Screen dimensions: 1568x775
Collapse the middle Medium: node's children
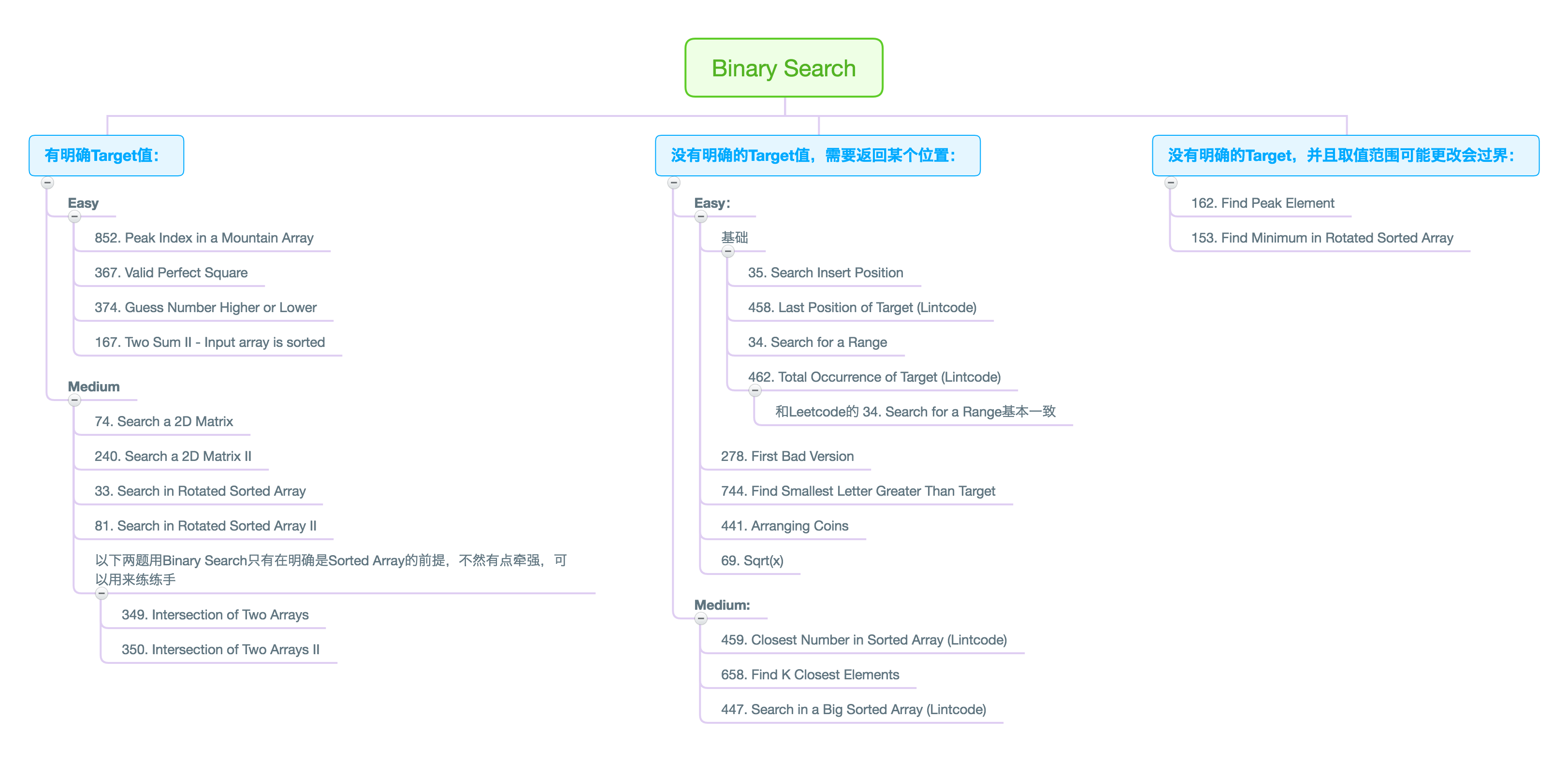tap(701, 618)
